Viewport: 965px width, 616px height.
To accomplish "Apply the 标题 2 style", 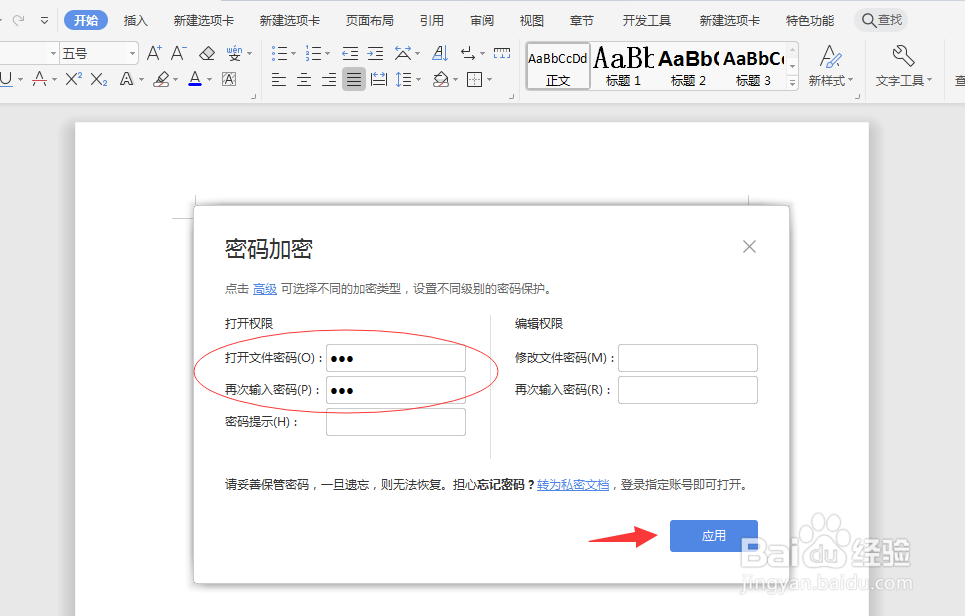I will pyautogui.click(x=688, y=66).
